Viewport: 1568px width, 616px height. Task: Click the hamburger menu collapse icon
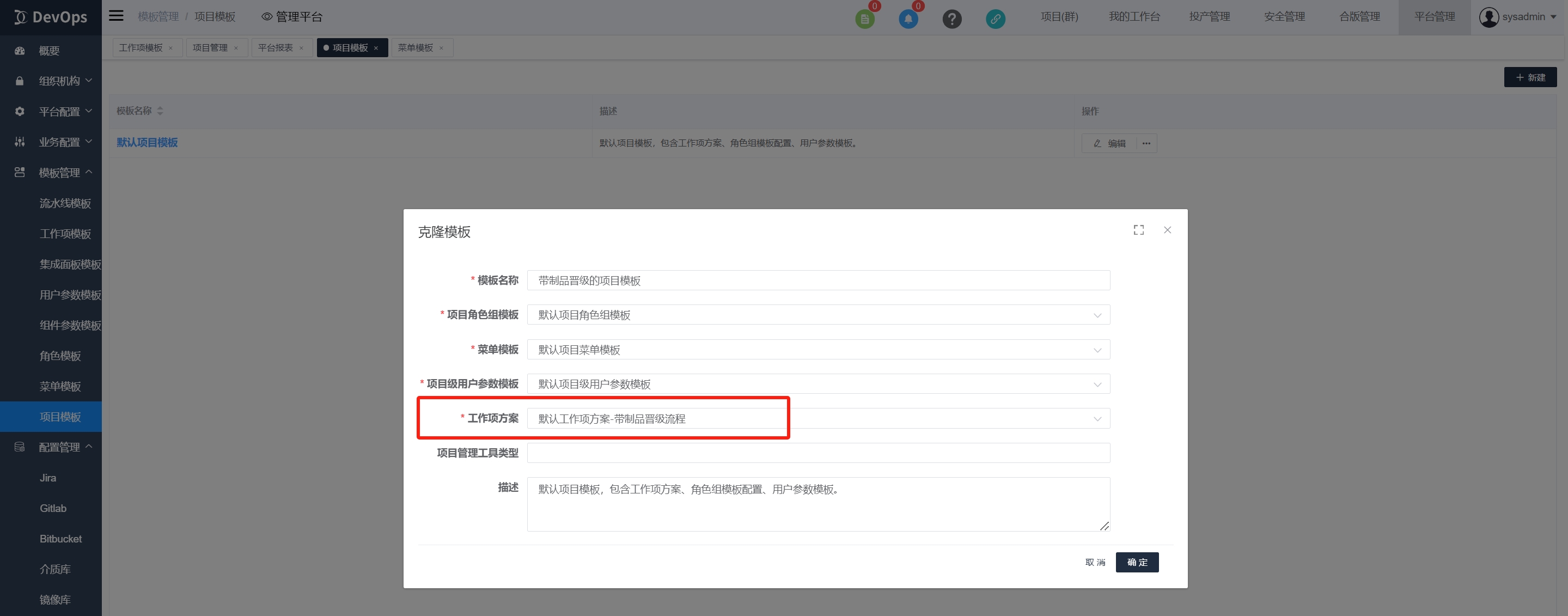pyautogui.click(x=116, y=16)
